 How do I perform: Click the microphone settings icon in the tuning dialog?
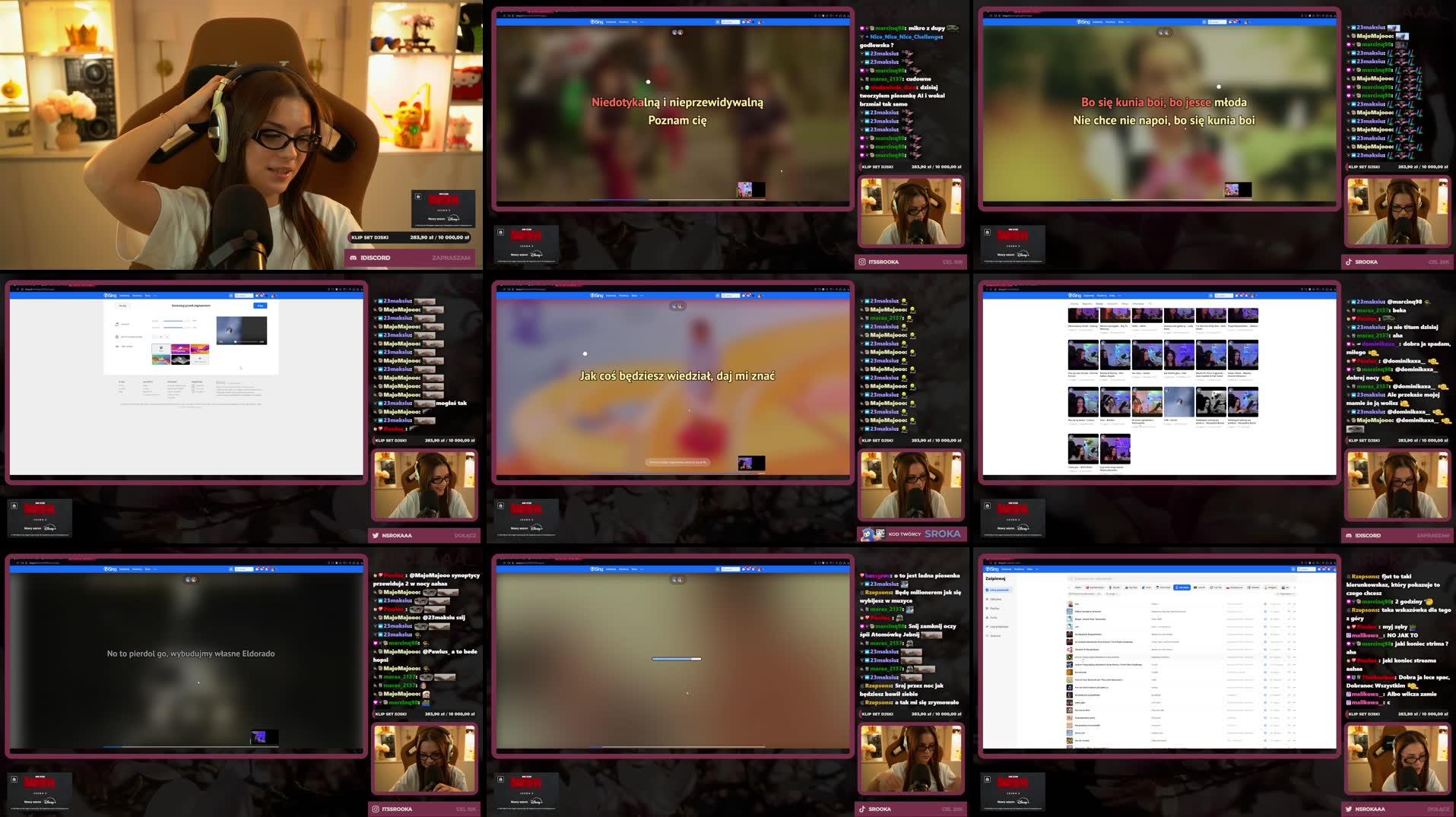tap(116, 325)
